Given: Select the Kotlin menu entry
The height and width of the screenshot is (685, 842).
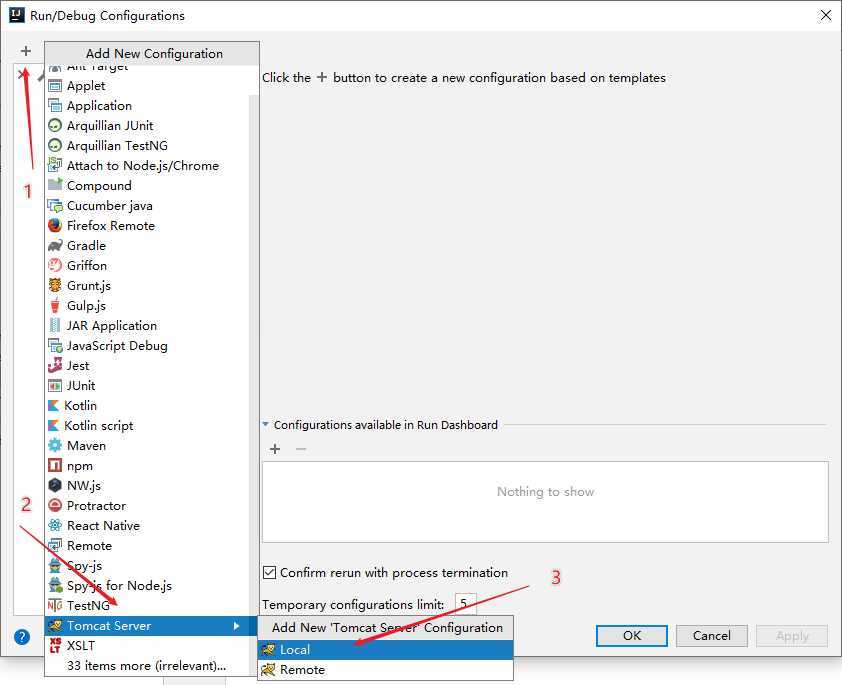Looking at the screenshot, I should (x=148, y=406).
